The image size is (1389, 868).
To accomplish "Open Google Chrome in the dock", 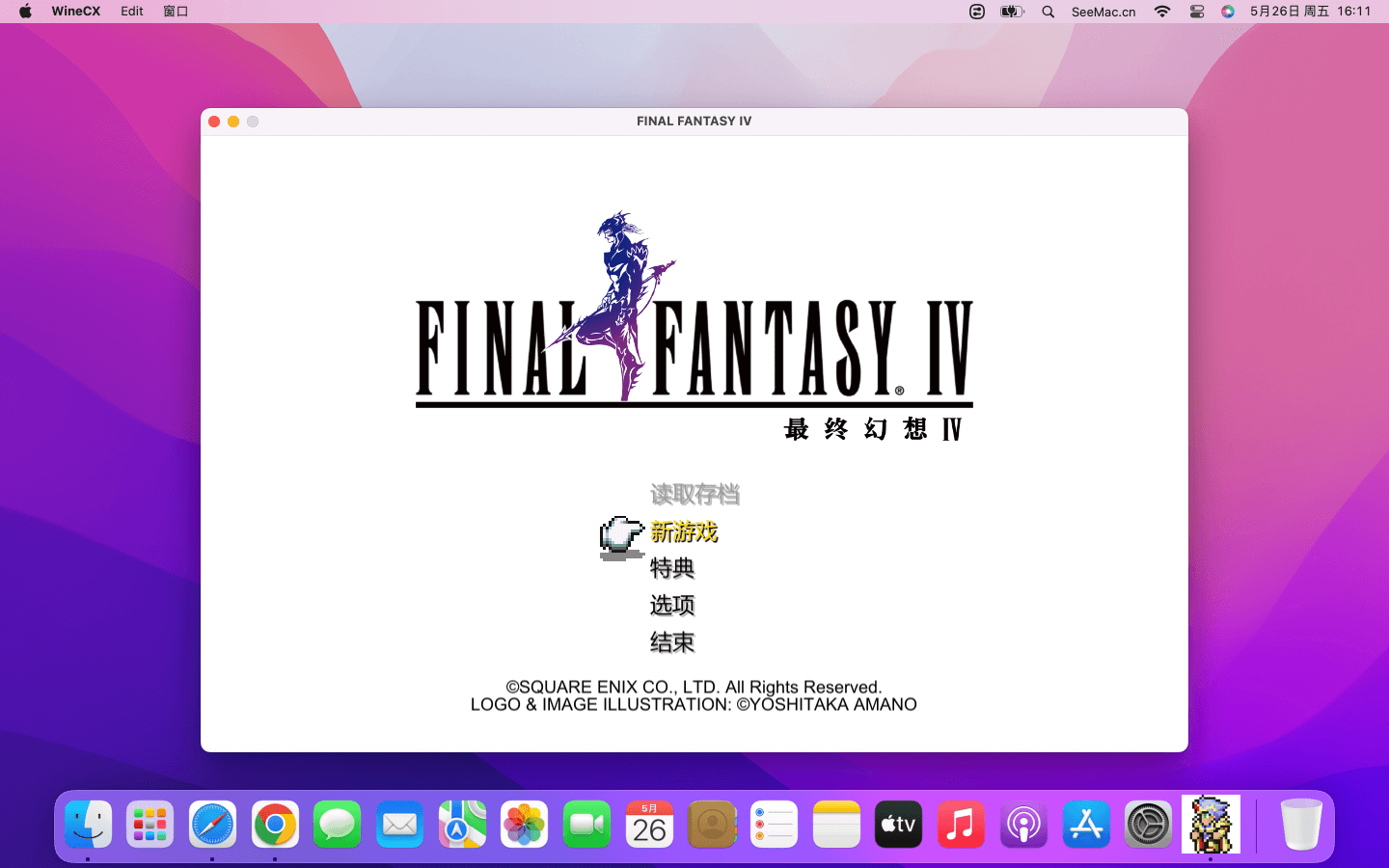I will coord(275,825).
